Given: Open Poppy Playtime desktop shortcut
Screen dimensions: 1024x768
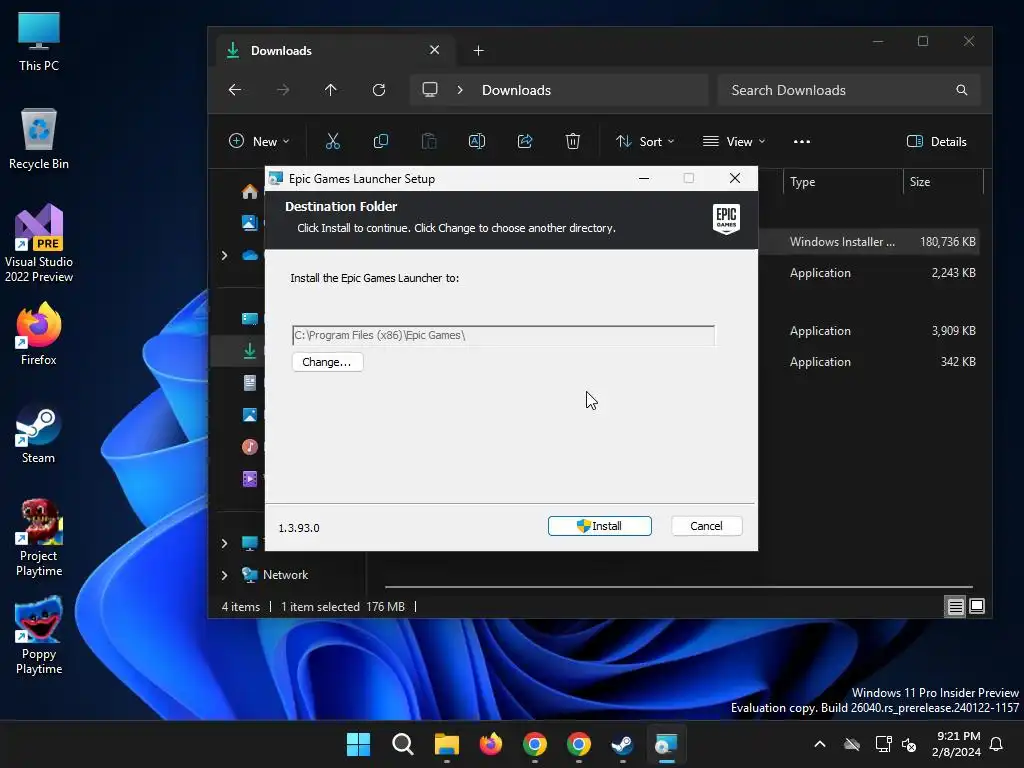Looking at the screenshot, I should (x=39, y=636).
